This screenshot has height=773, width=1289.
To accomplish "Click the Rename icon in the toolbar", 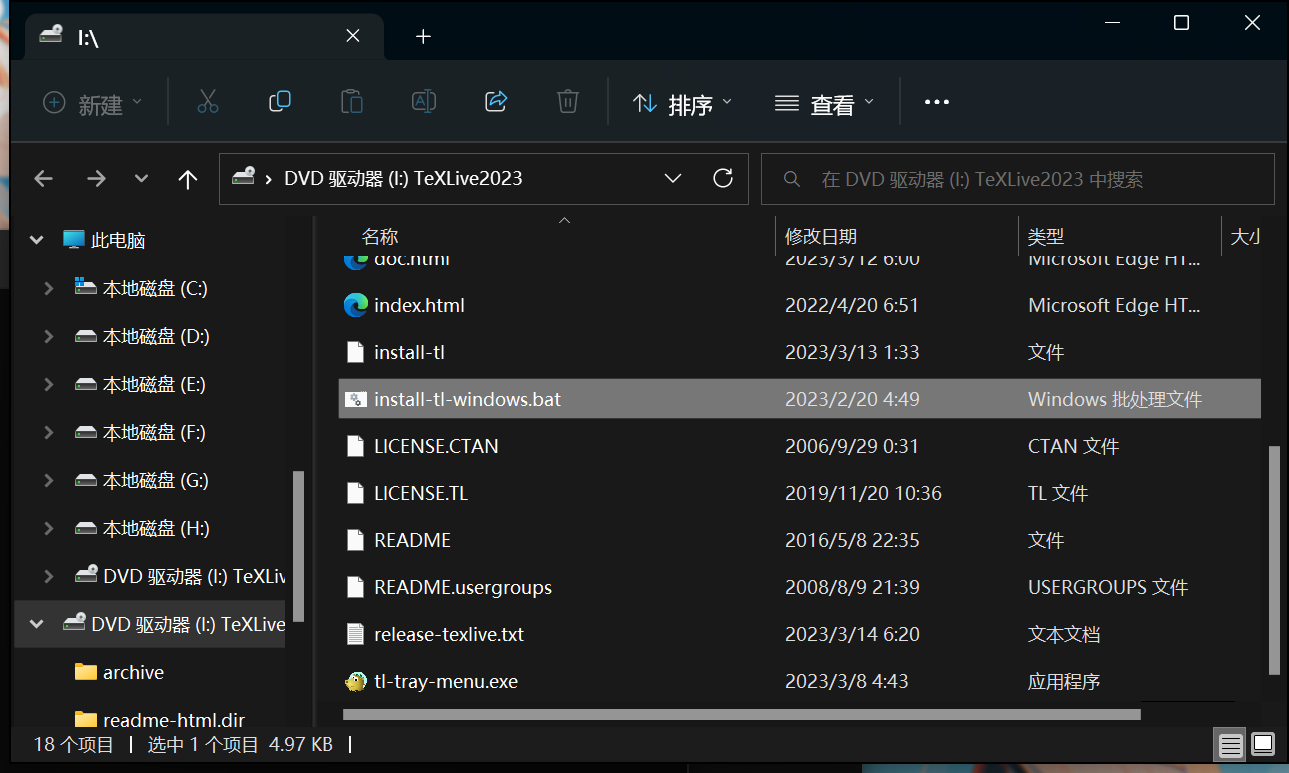I will coord(424,102).
